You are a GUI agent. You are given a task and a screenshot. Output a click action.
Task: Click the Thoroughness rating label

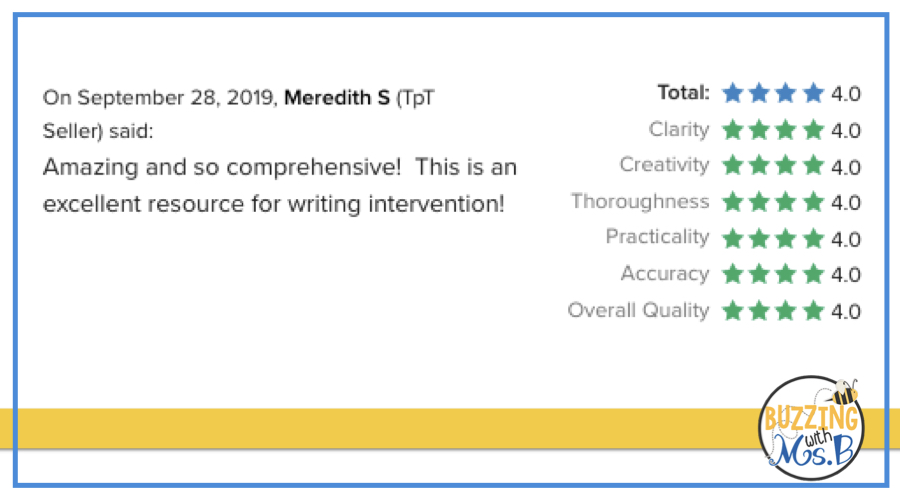pos(640,201)
